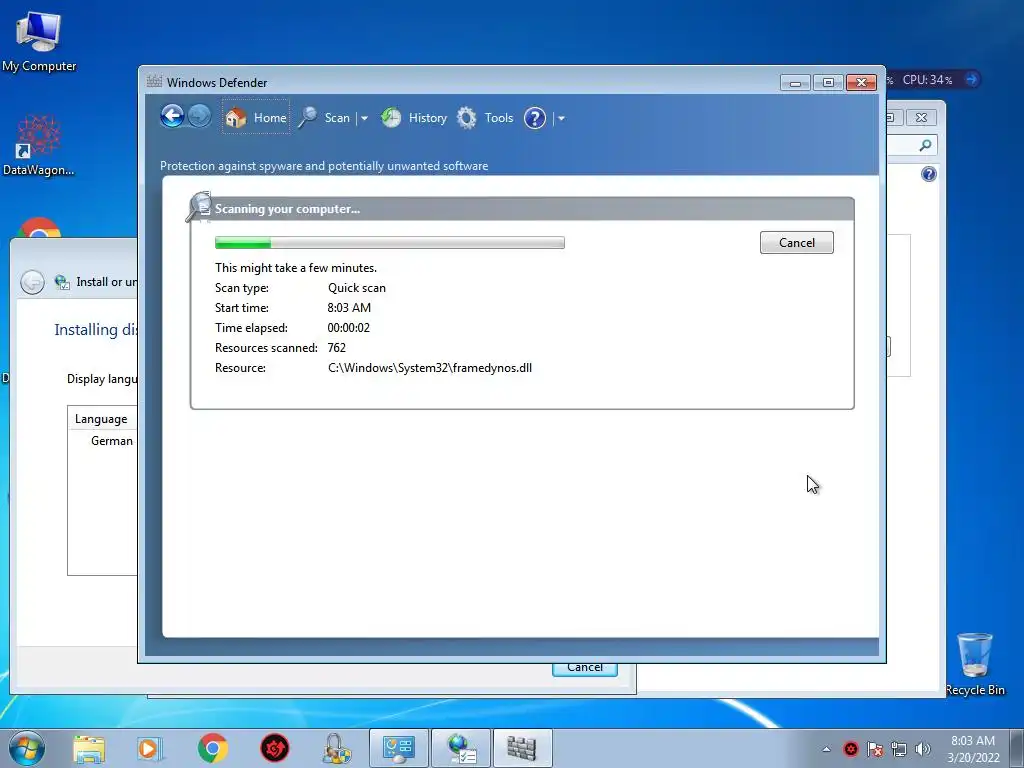
Task: Click the History clock icon in the toolbar
Action: [x=391, y=118]
